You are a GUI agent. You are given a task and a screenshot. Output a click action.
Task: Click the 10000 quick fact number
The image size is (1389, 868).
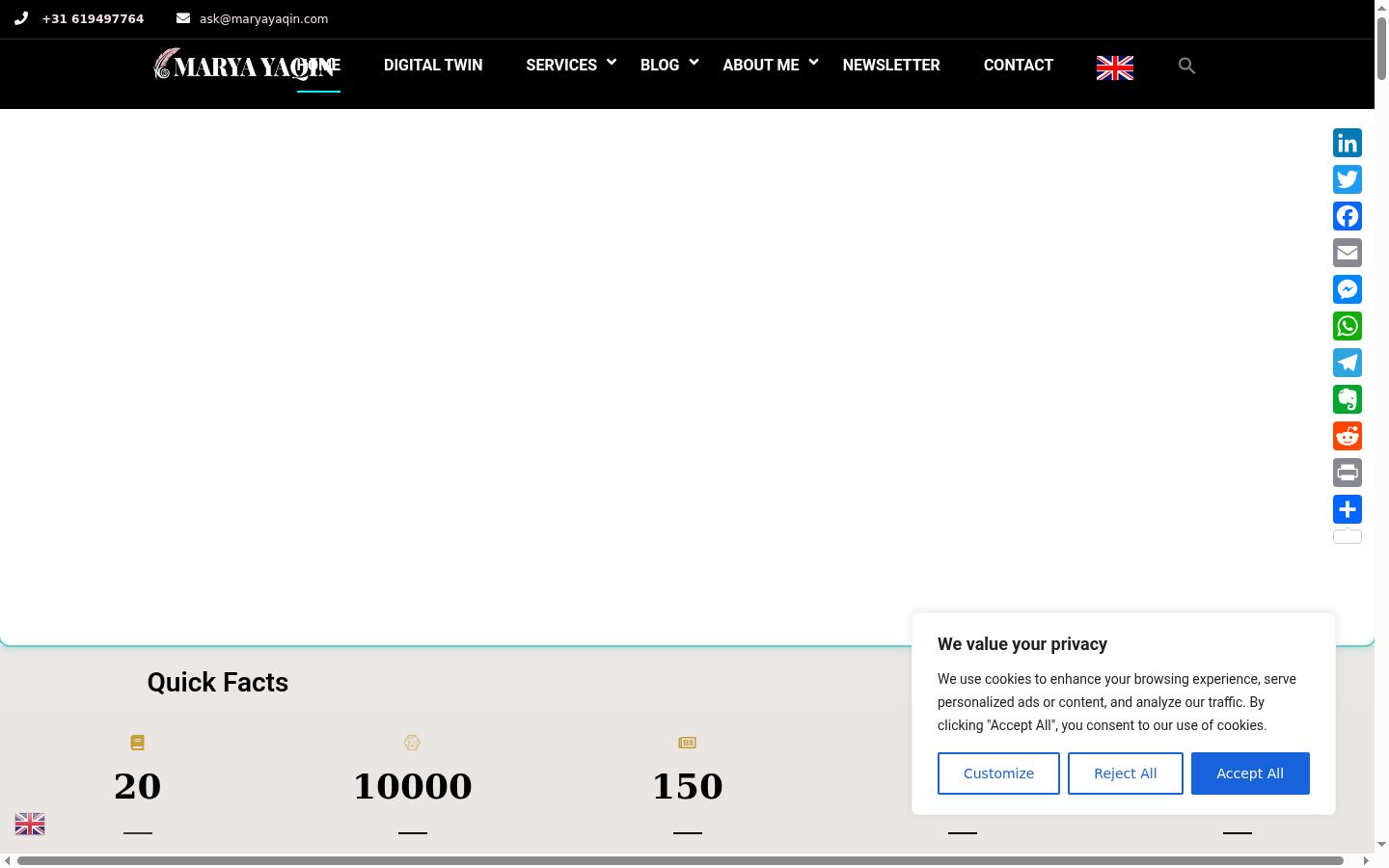click(413, 786)
